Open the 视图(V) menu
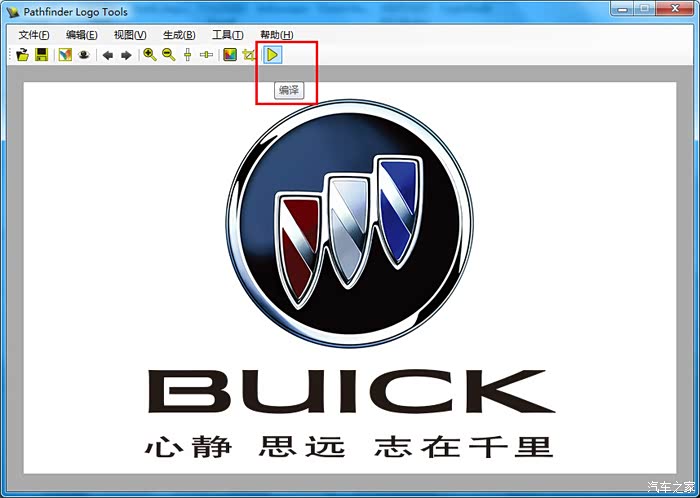 pos(130,35)
